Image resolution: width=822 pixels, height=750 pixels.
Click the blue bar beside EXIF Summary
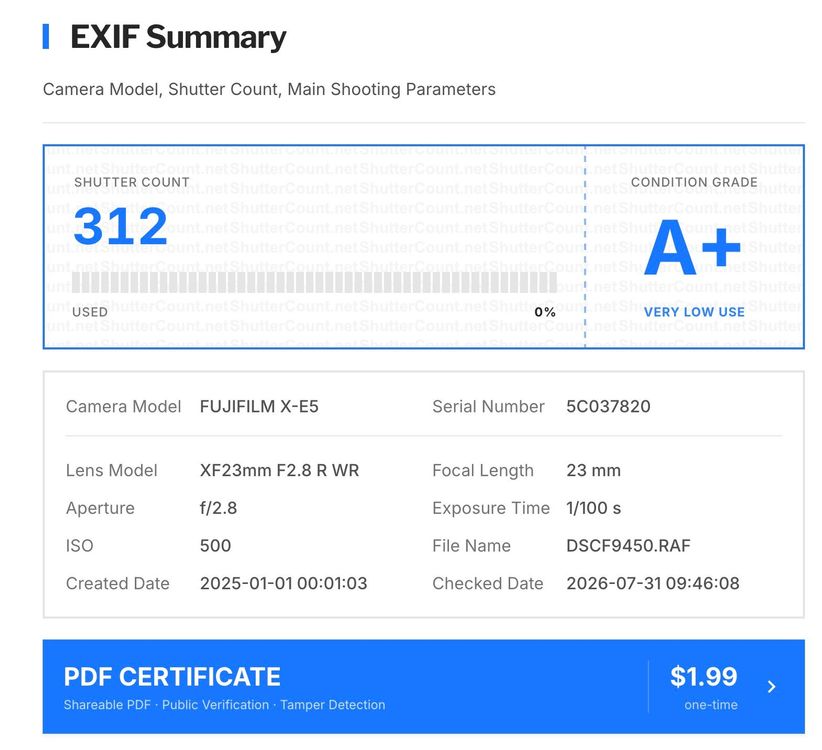click(x=46, y=37)
